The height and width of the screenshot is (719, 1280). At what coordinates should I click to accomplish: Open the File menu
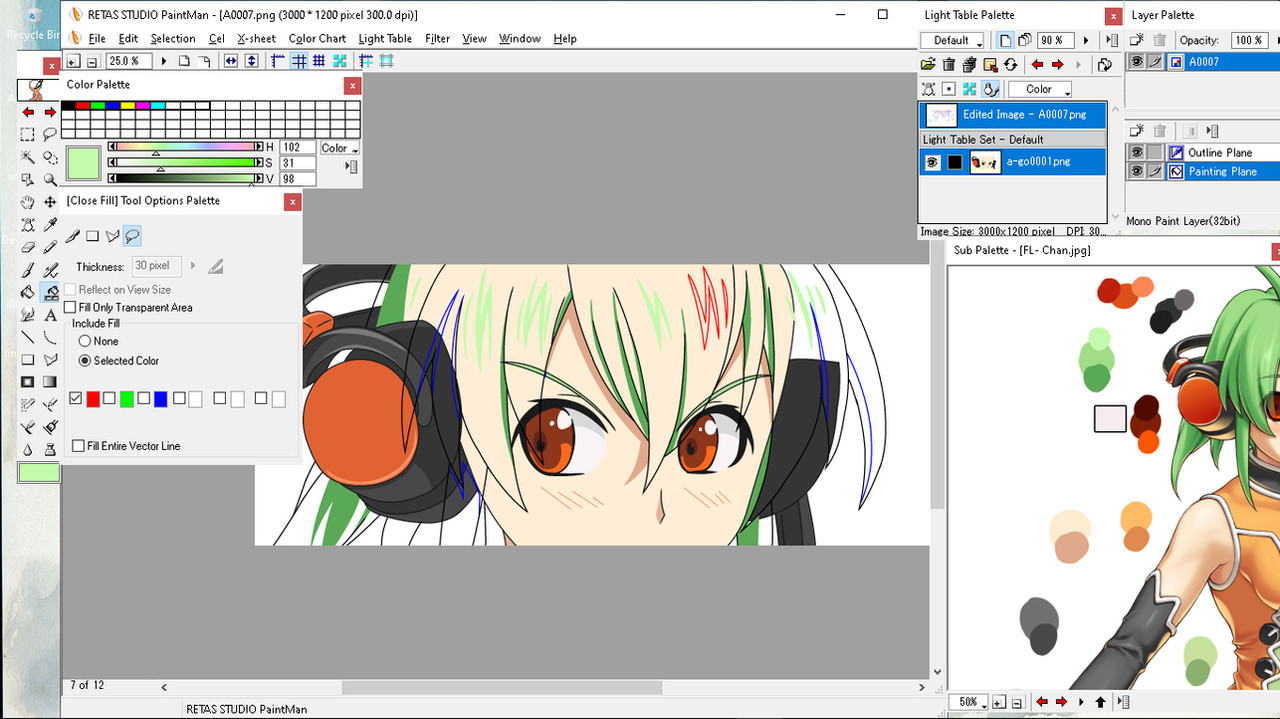click(97, 39)
